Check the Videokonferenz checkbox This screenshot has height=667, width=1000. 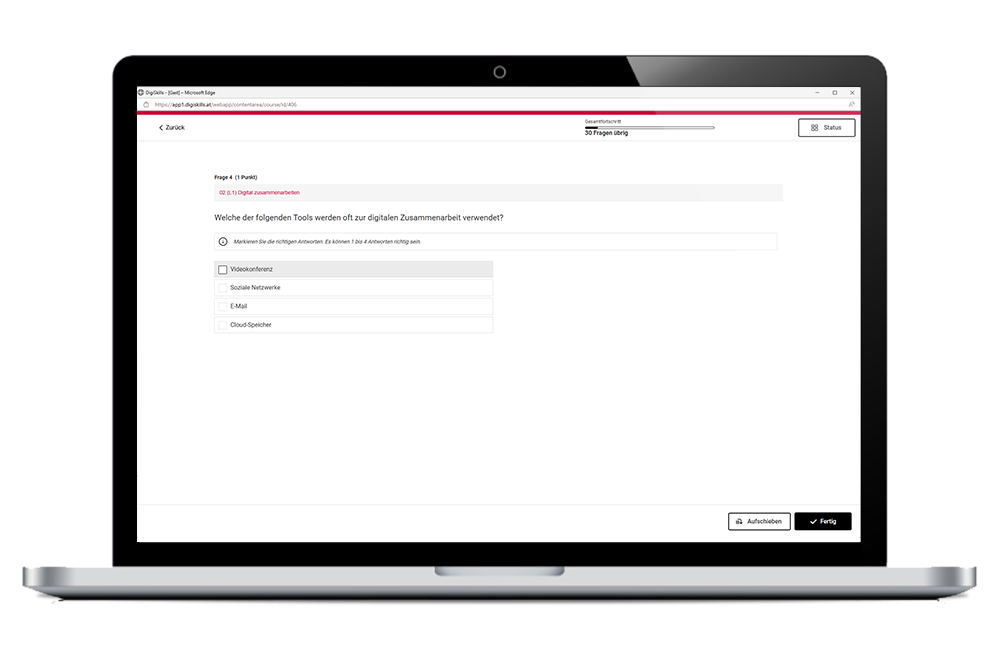(x=223, y=270)
